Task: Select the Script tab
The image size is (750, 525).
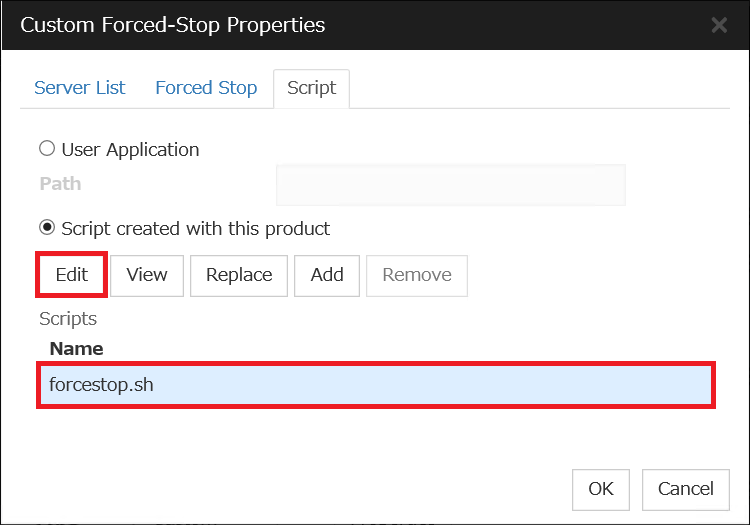Action: tap(311, 88)
